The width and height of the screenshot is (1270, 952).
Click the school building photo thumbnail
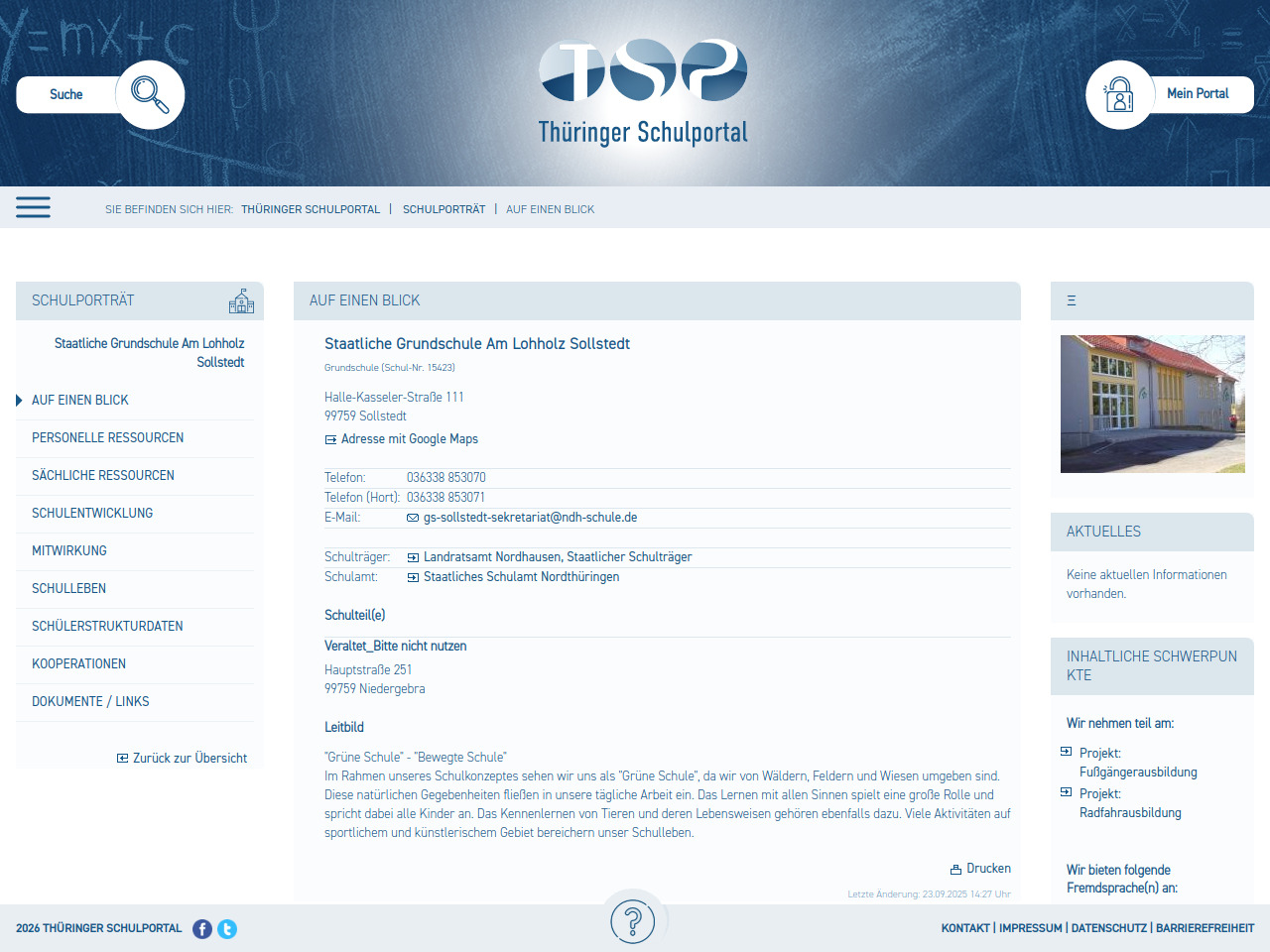click(1152, 404)
